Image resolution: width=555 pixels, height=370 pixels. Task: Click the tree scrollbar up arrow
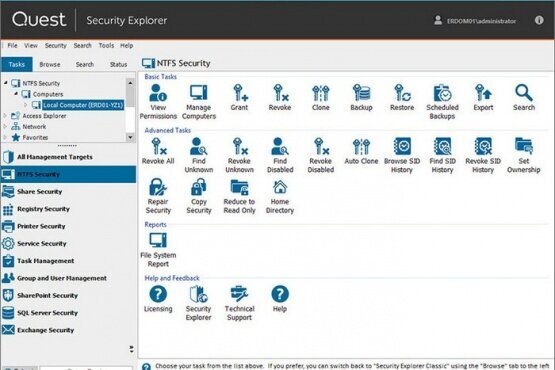tap(130, 83)
